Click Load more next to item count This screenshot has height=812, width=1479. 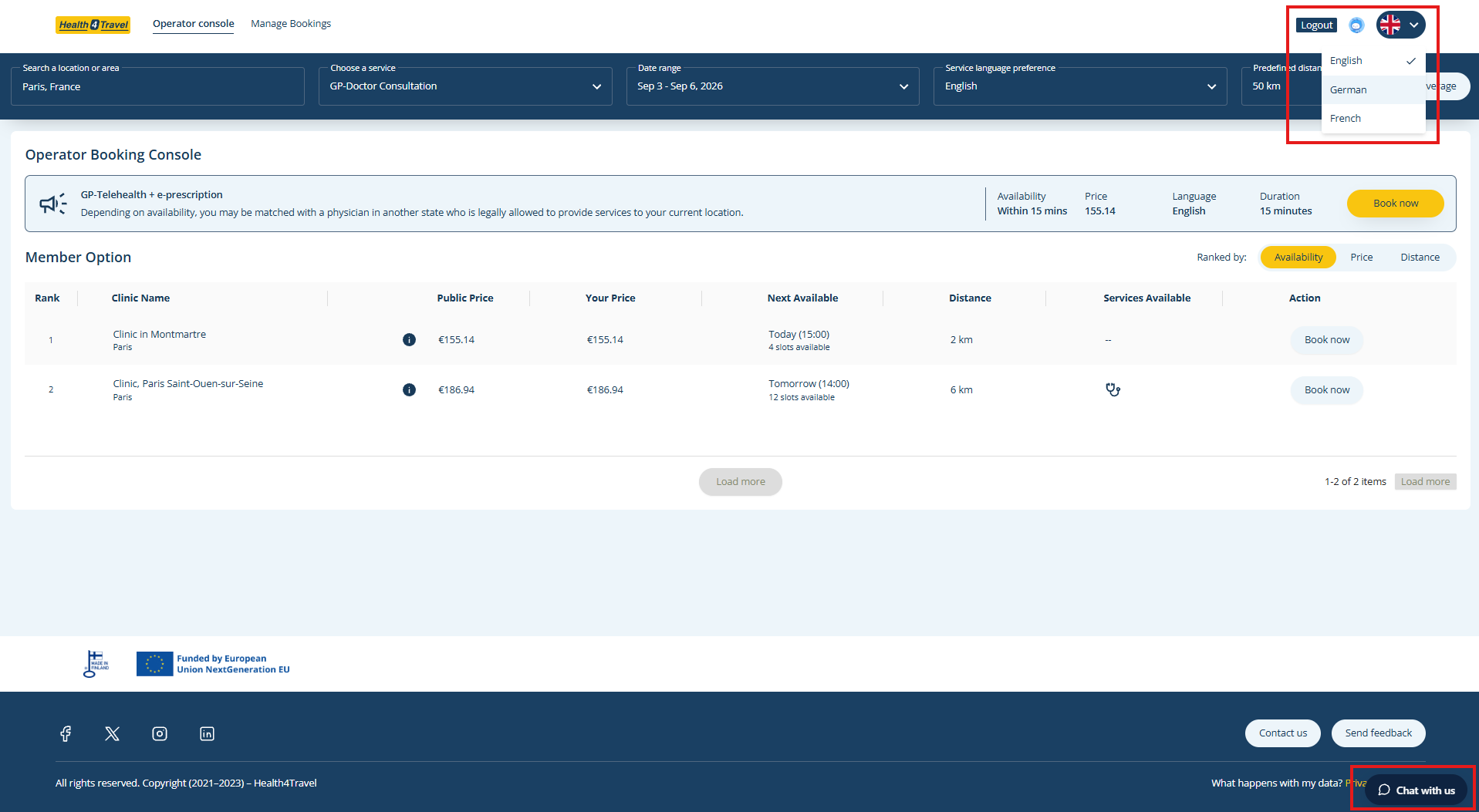click(x=1425, y=482)
